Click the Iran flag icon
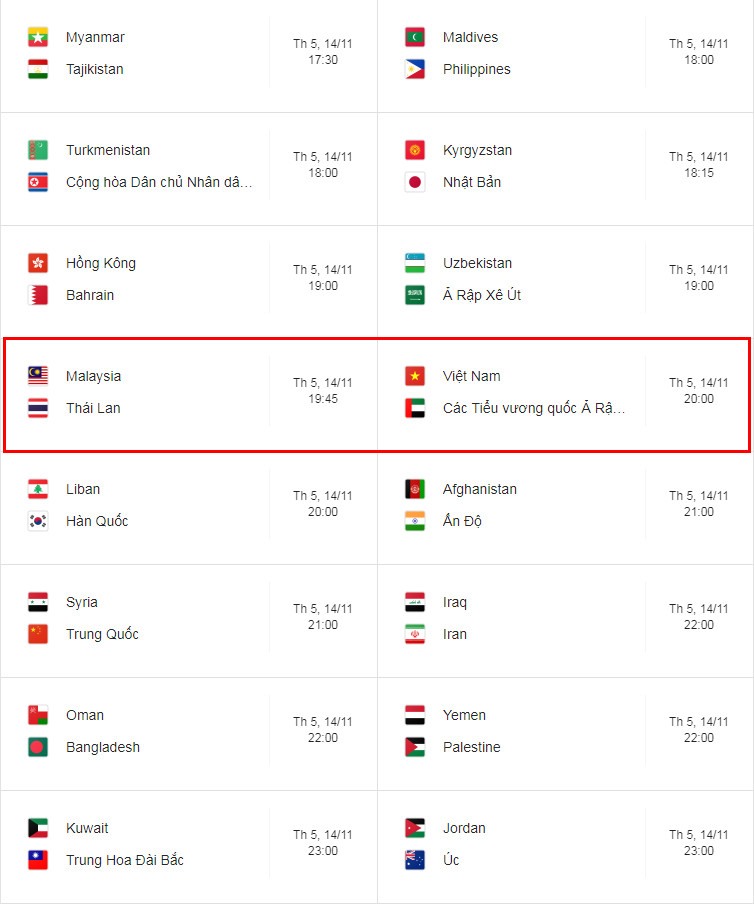Image resolution: width=754 pixels, height=904 pixels. [x=415, y=634]
